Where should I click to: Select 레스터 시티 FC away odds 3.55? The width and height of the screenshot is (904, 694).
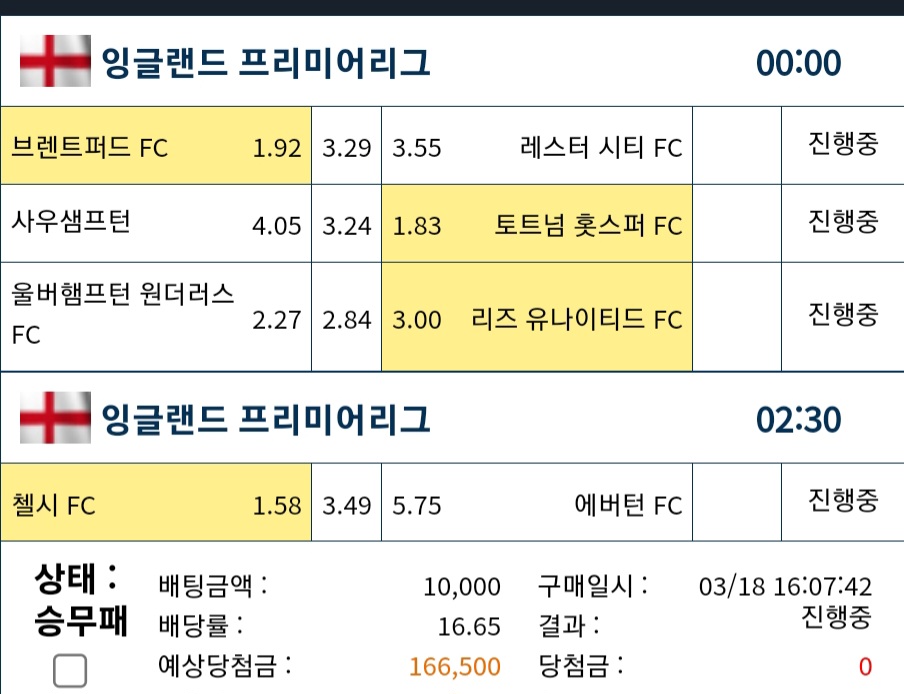click(537, 146)
